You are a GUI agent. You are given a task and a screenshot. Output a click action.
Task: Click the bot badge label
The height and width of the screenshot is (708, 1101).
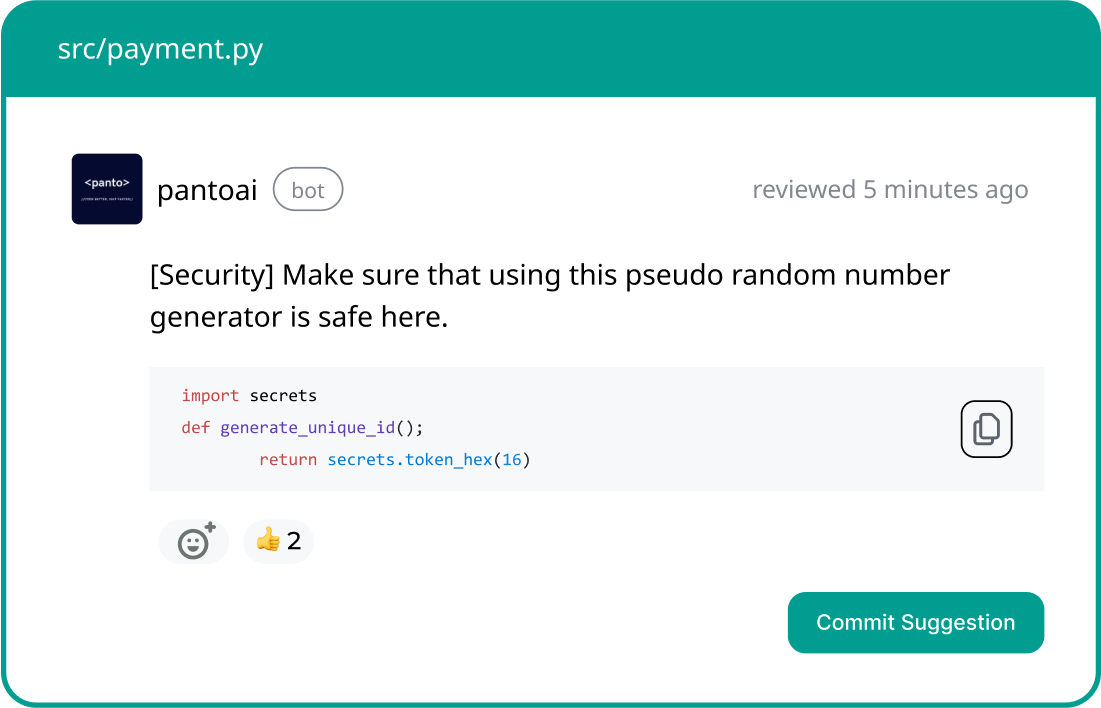click(308, 190)
